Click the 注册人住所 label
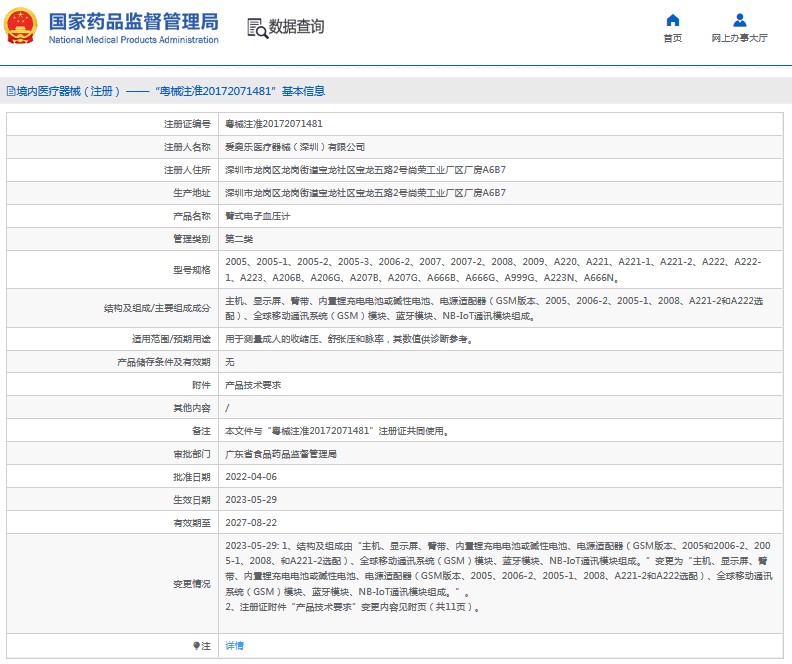The height and width of the screenshot is (664, 792). tap(187, 170)
